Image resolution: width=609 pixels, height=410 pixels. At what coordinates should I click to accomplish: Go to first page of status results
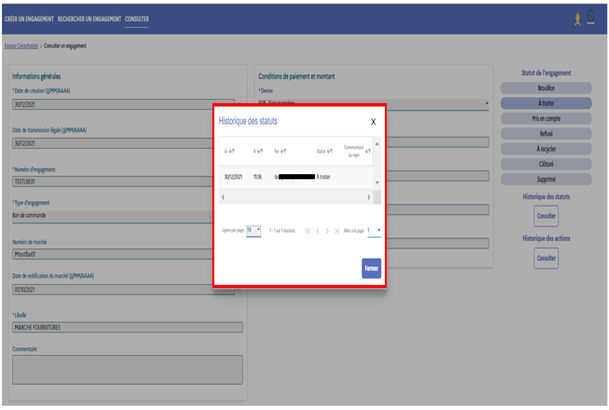[x=307, y=231]
